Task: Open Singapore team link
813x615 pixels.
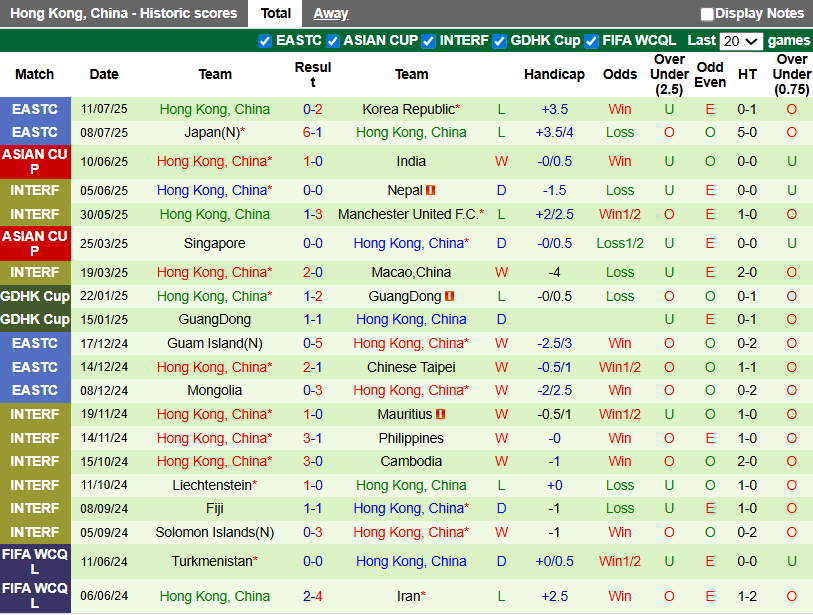Action: pos(215,243)
